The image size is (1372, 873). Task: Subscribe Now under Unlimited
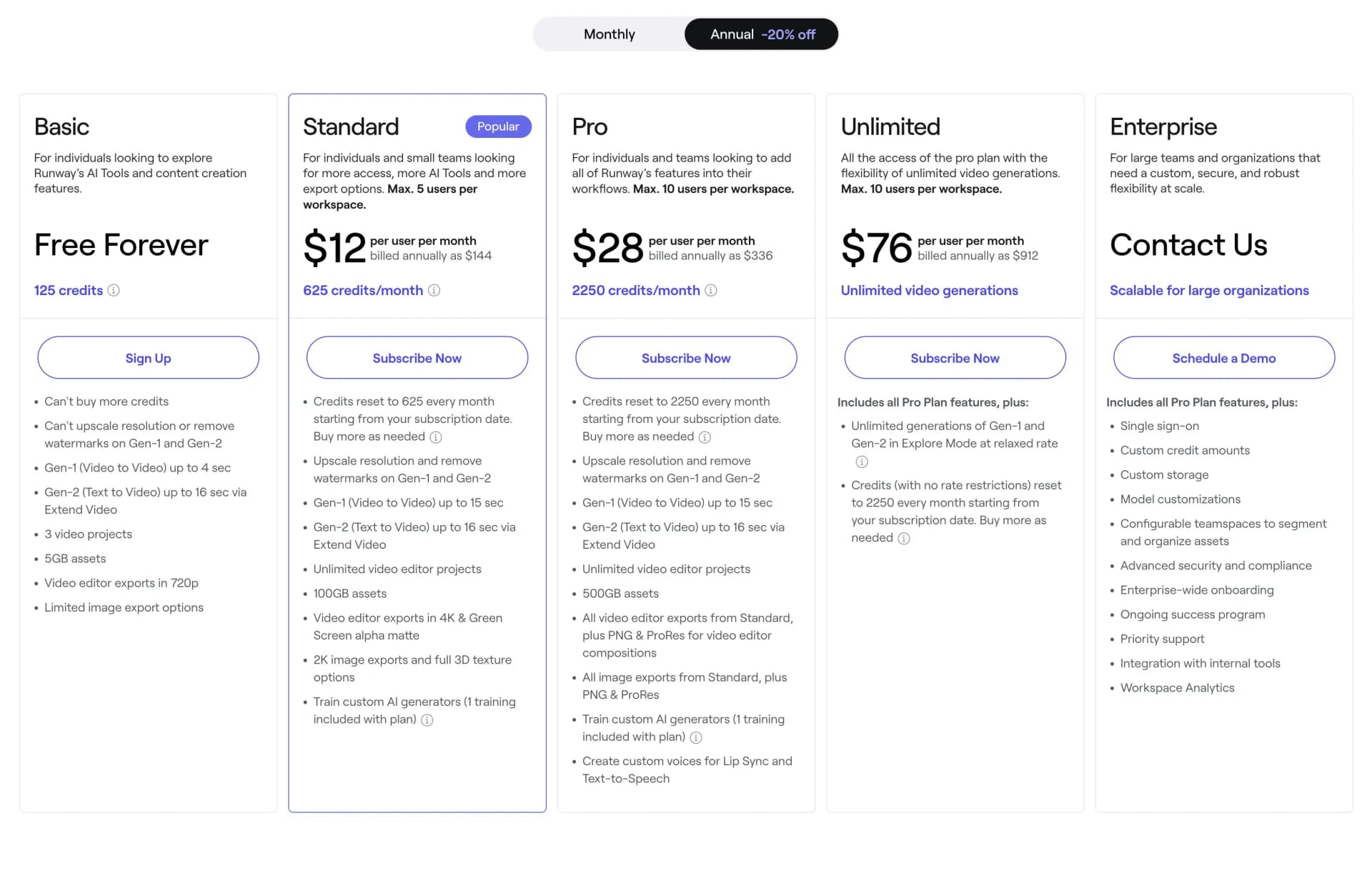point(955,357)
